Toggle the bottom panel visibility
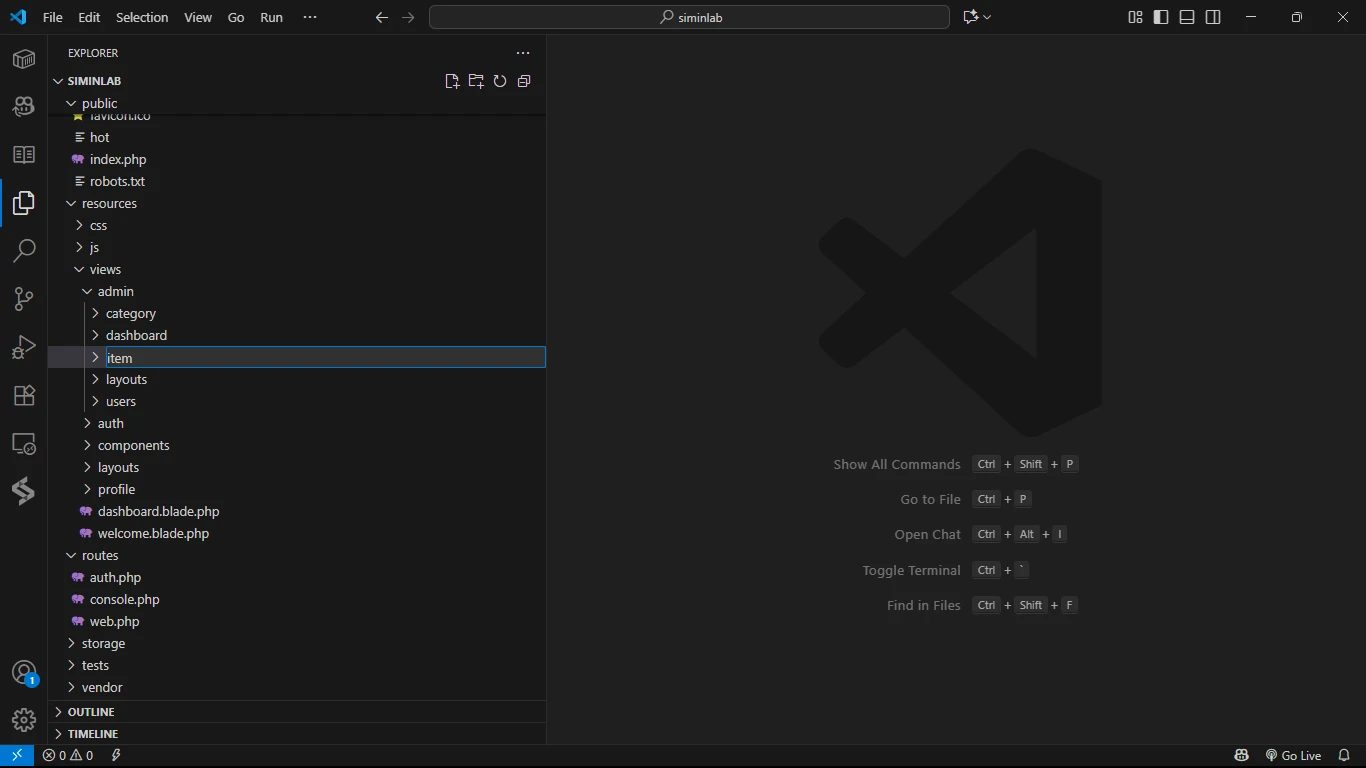Viewport: 1366px width, 768px height. pyautogui.click(x=1187, y=17)
